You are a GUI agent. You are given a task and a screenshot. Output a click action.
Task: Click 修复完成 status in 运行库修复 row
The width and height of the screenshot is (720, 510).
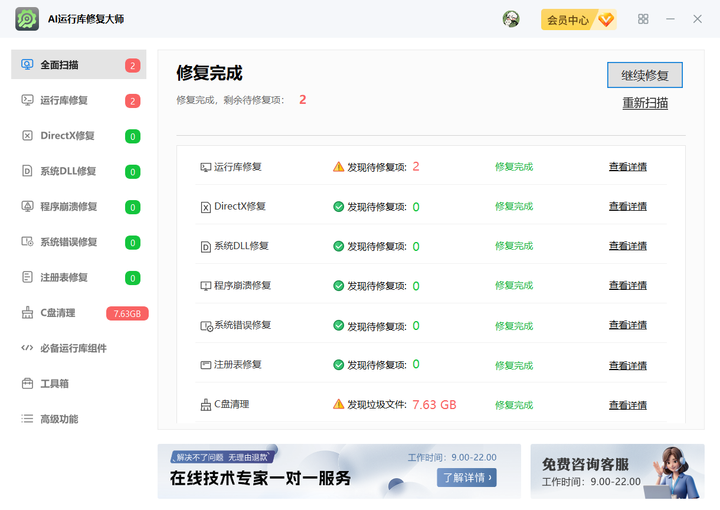(514, 167)
